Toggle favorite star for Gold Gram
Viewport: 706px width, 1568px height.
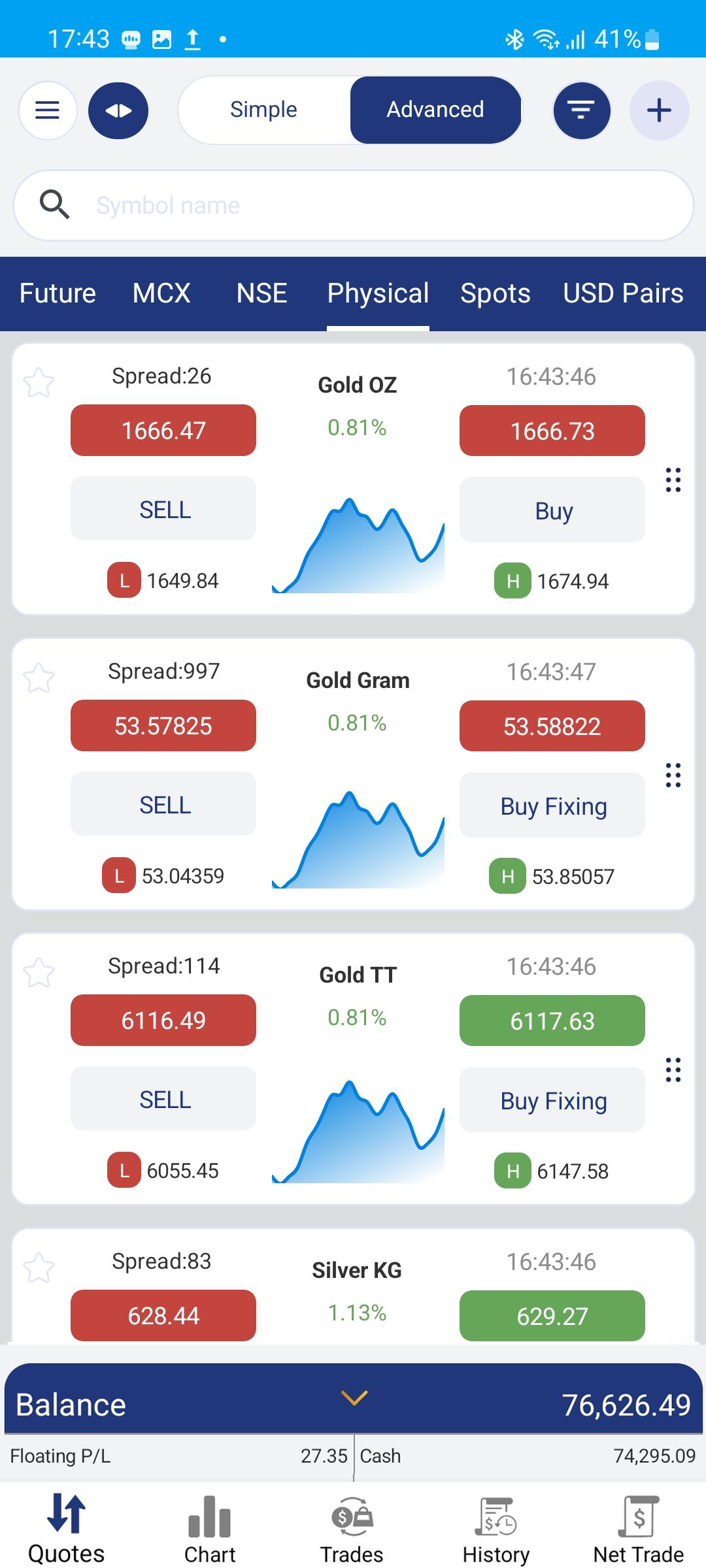coord(39,678)
